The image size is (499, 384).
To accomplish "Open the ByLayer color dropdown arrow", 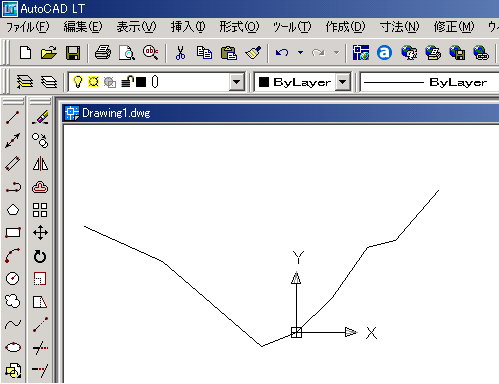I will pos(343,82).
